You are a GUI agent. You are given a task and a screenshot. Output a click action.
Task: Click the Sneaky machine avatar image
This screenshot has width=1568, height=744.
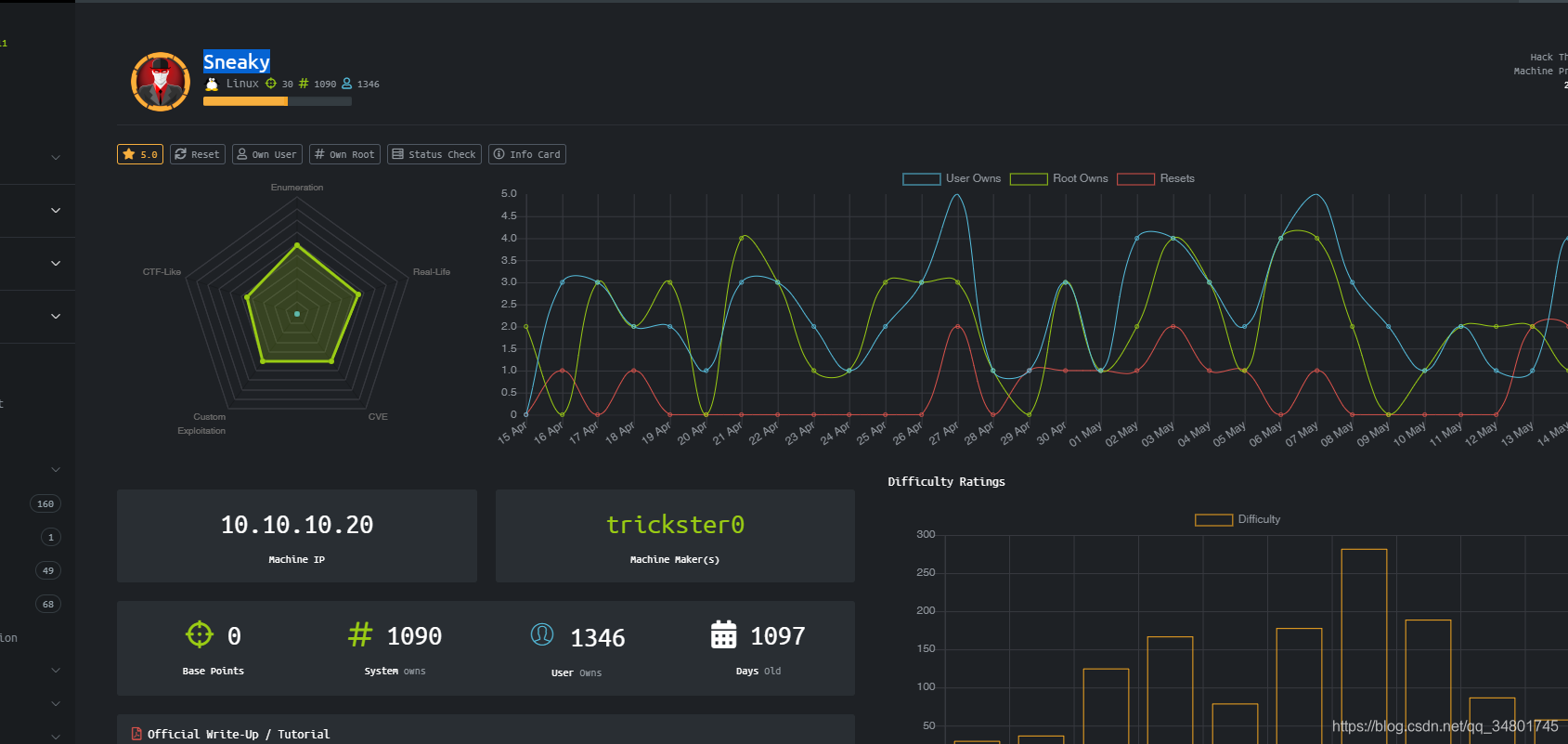(161, 82)
